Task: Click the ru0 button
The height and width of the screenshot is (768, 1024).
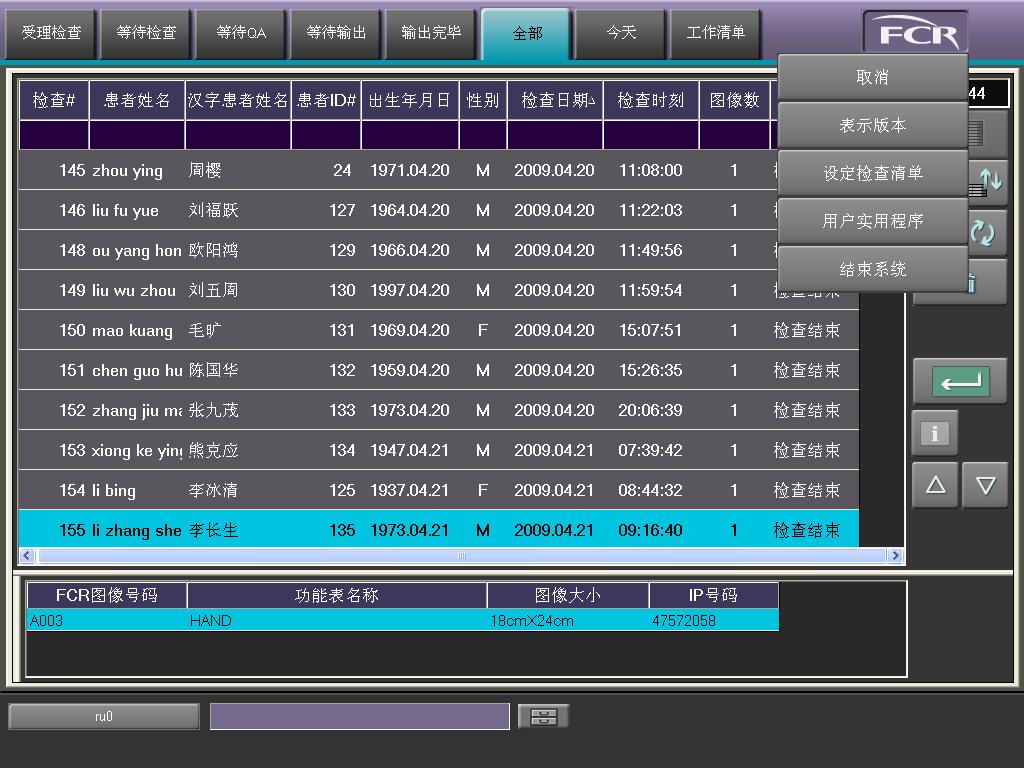Action: tap(104, 716)
